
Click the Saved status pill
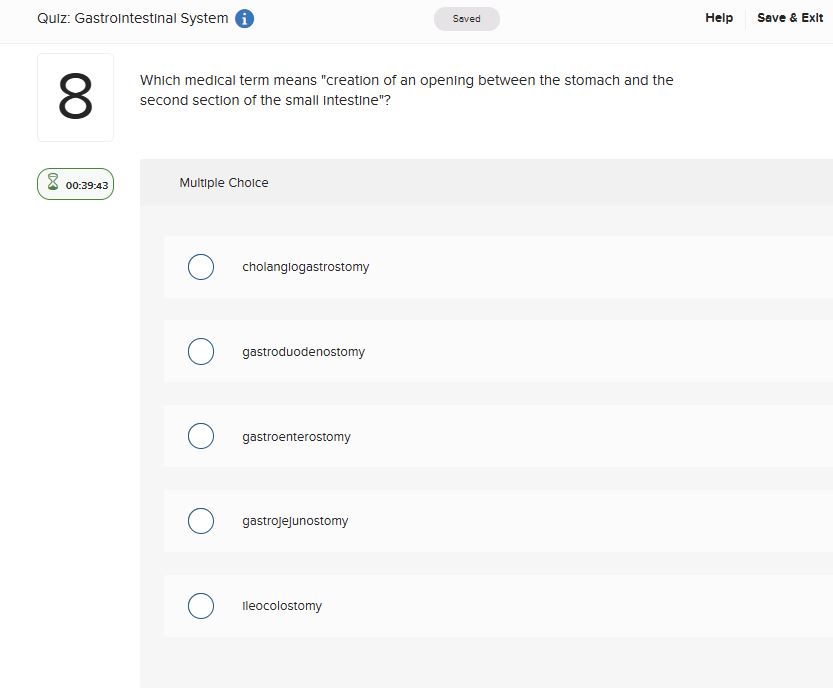coord(466,18)
